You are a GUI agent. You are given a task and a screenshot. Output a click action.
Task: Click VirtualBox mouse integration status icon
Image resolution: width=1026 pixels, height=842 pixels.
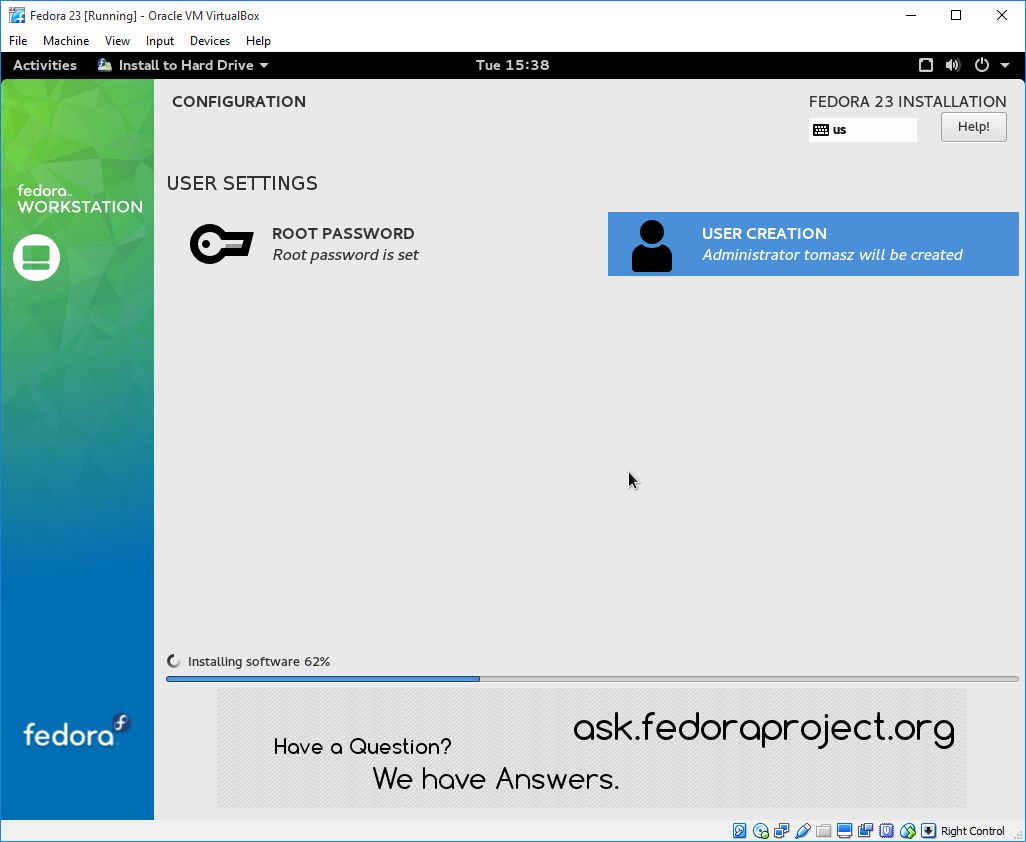pyautogui.click(x=907, y=831)
